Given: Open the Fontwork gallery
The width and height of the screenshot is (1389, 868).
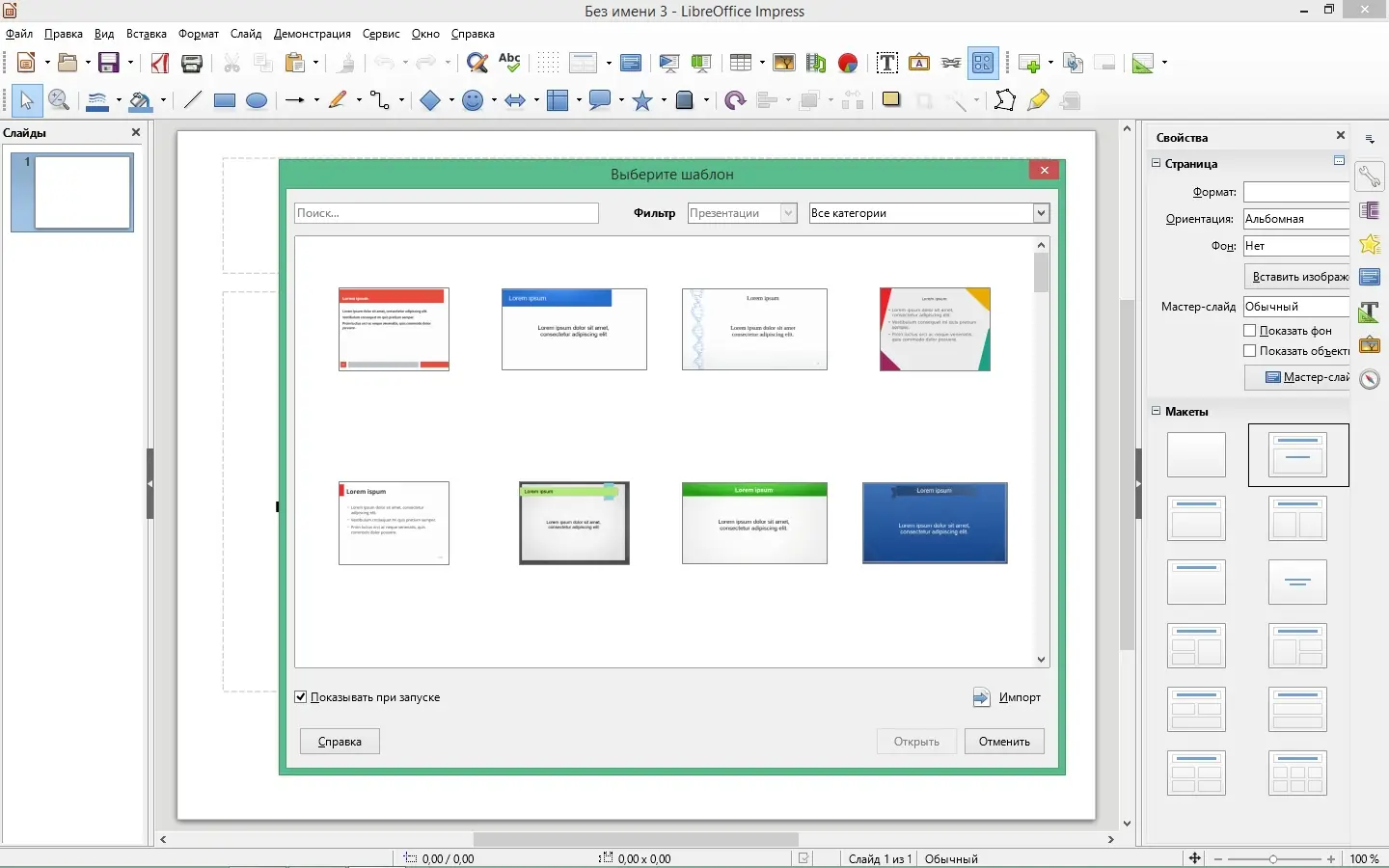Looking at the screenshot, I should [919, 63].
